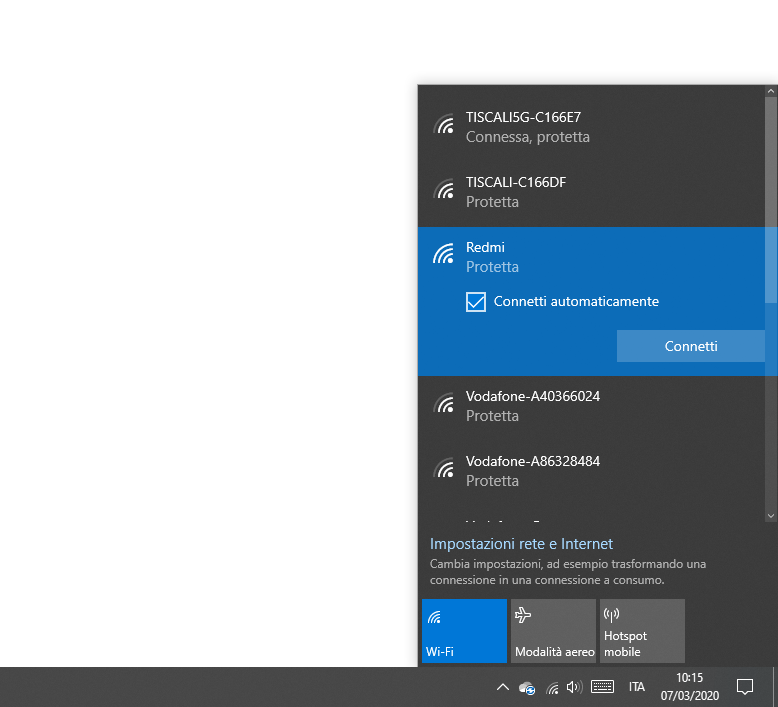
Task: Turn on Hotspot mobile tile
Action: [x=642, y=631]
